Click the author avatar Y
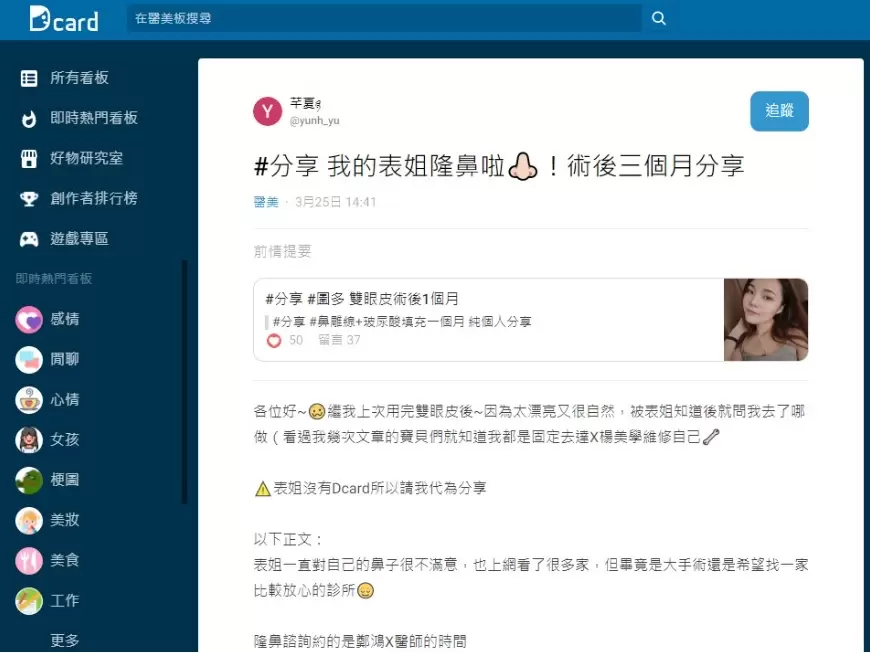870x653 pixels. coord(267,111)
